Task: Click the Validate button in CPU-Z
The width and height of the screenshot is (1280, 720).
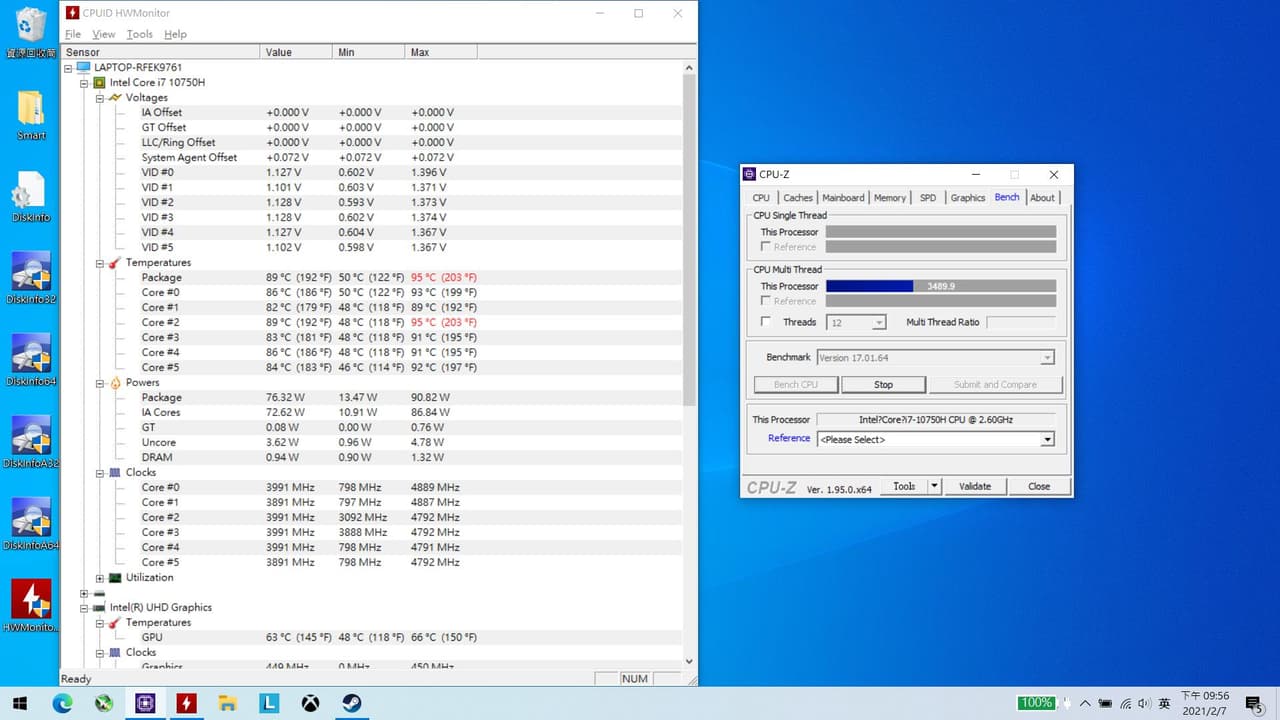Action: tap(975, 486)
